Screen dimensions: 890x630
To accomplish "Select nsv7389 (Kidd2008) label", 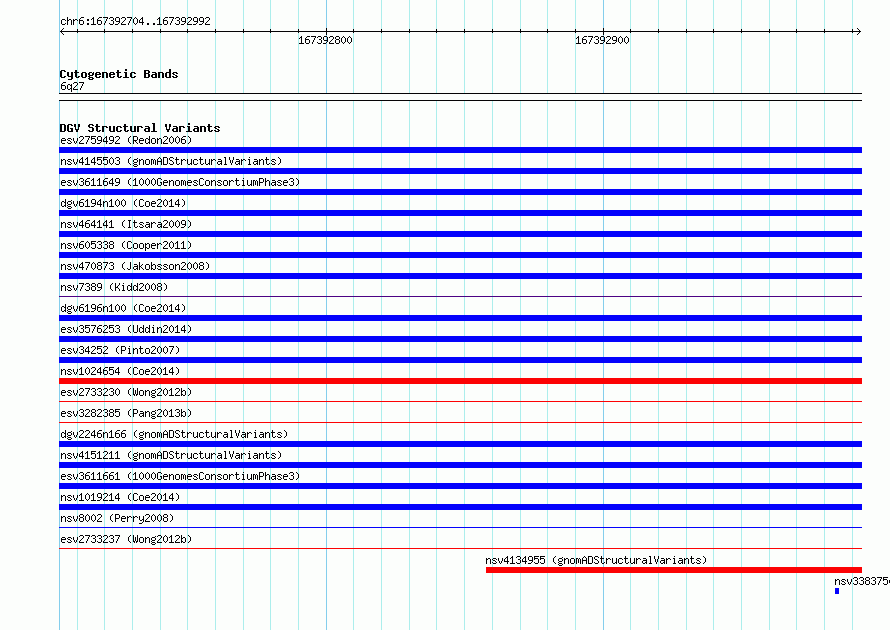I will (x=114, y=287).
